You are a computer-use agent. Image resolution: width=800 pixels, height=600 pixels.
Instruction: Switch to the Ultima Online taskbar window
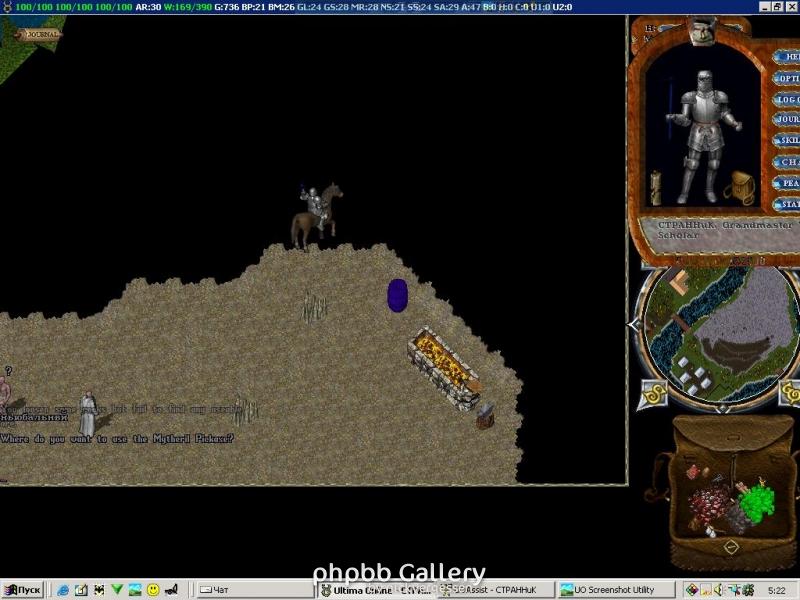click(376, 590)
